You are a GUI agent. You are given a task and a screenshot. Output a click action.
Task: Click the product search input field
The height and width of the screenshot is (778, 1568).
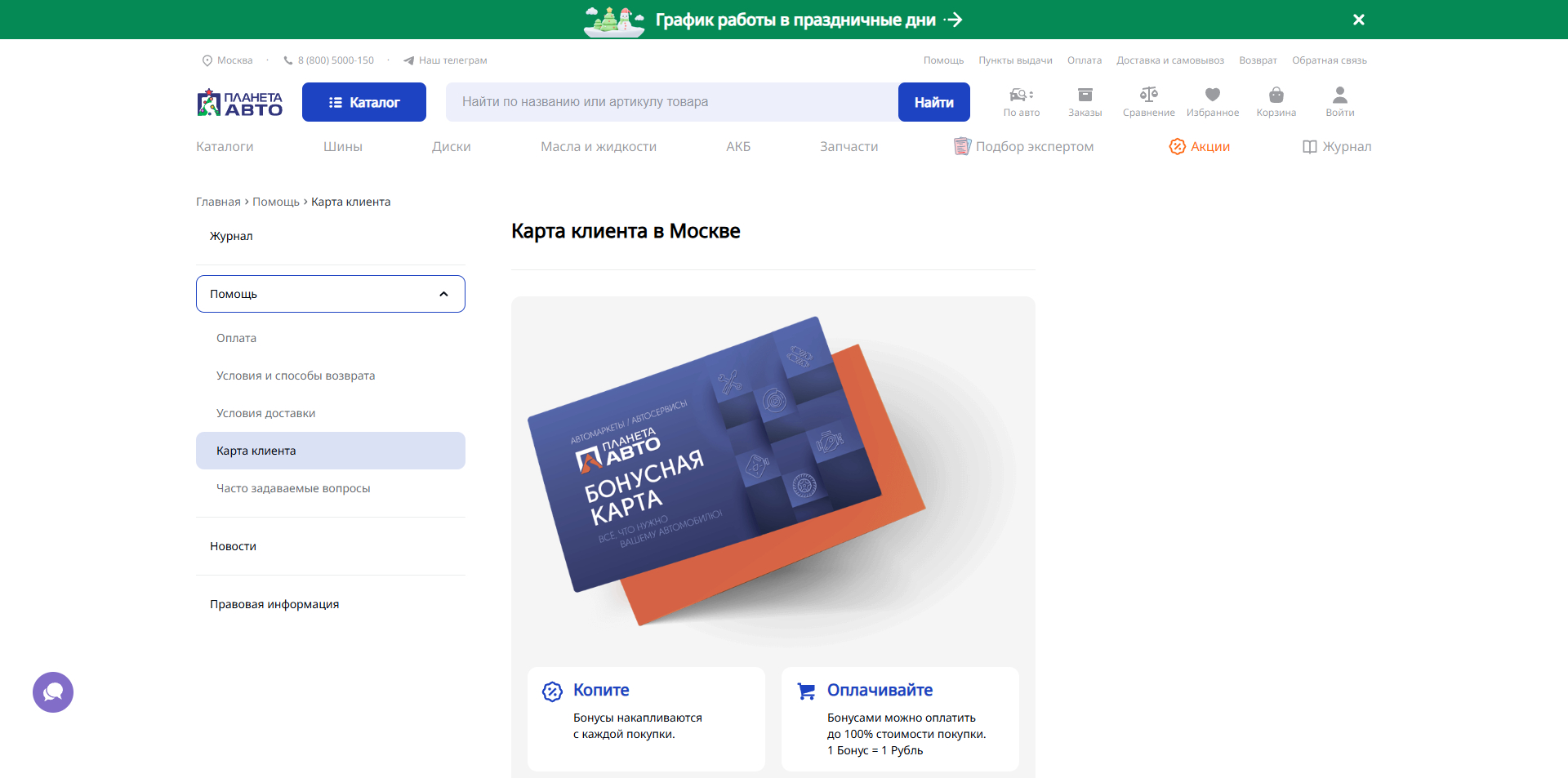click(x=670, y=101)
